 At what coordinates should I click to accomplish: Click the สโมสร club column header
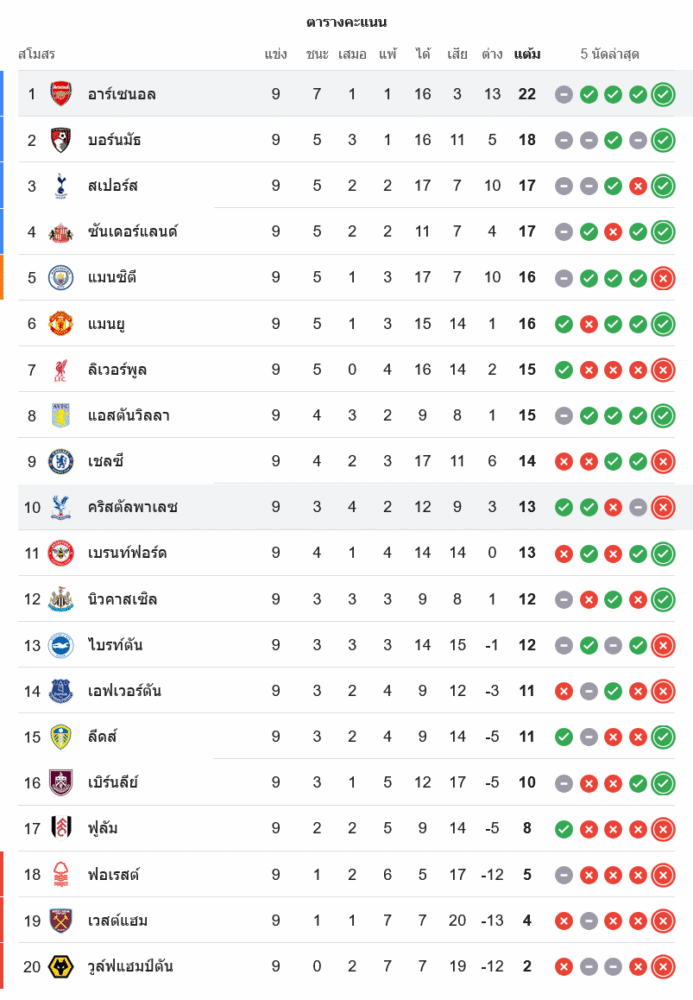[x=37, y=54]
